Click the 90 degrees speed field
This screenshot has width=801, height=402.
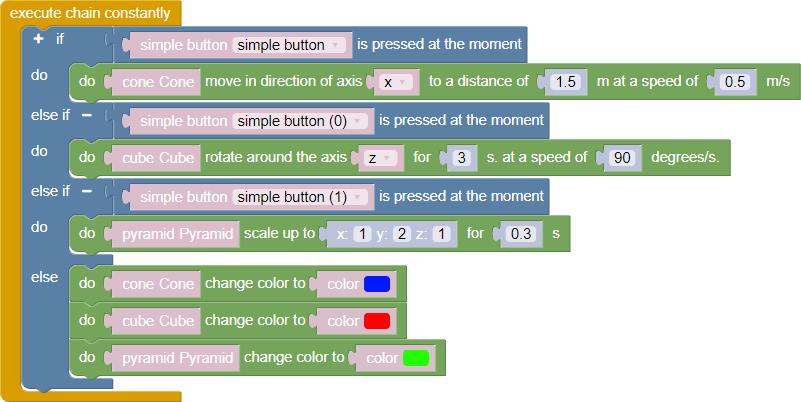[x=623, y=158]
